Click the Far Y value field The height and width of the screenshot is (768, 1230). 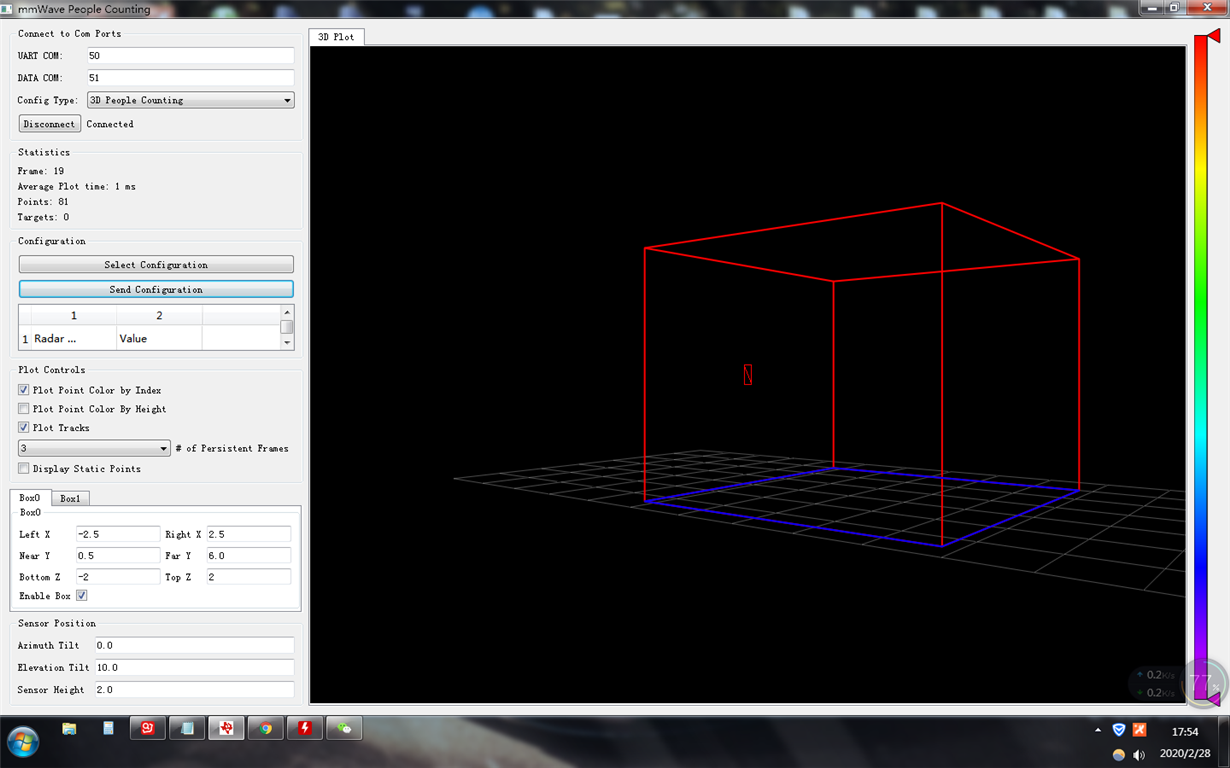(x=248, y=555)
